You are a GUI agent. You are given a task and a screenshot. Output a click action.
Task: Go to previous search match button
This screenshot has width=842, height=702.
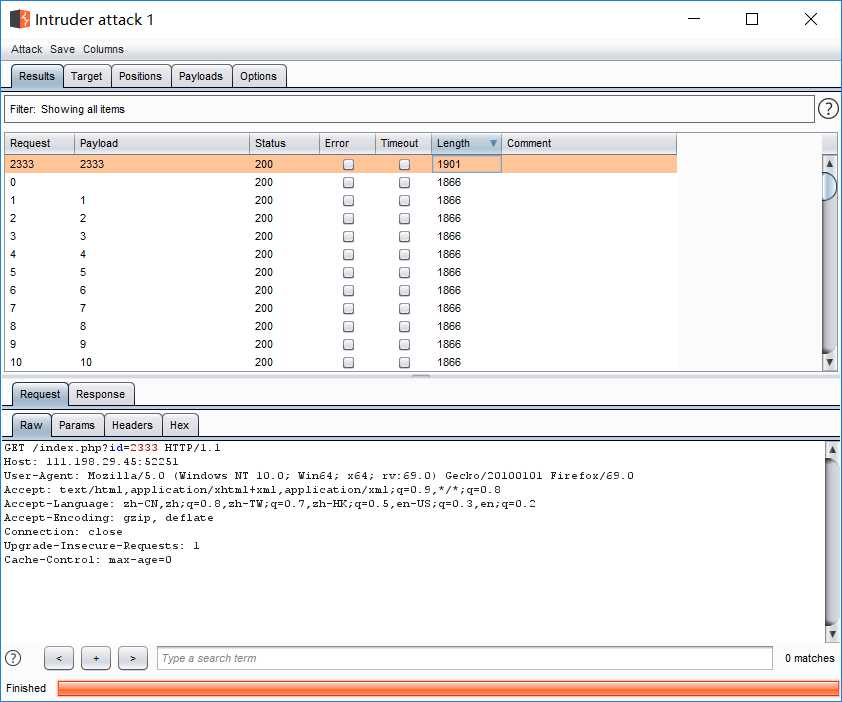pos(59,658)
